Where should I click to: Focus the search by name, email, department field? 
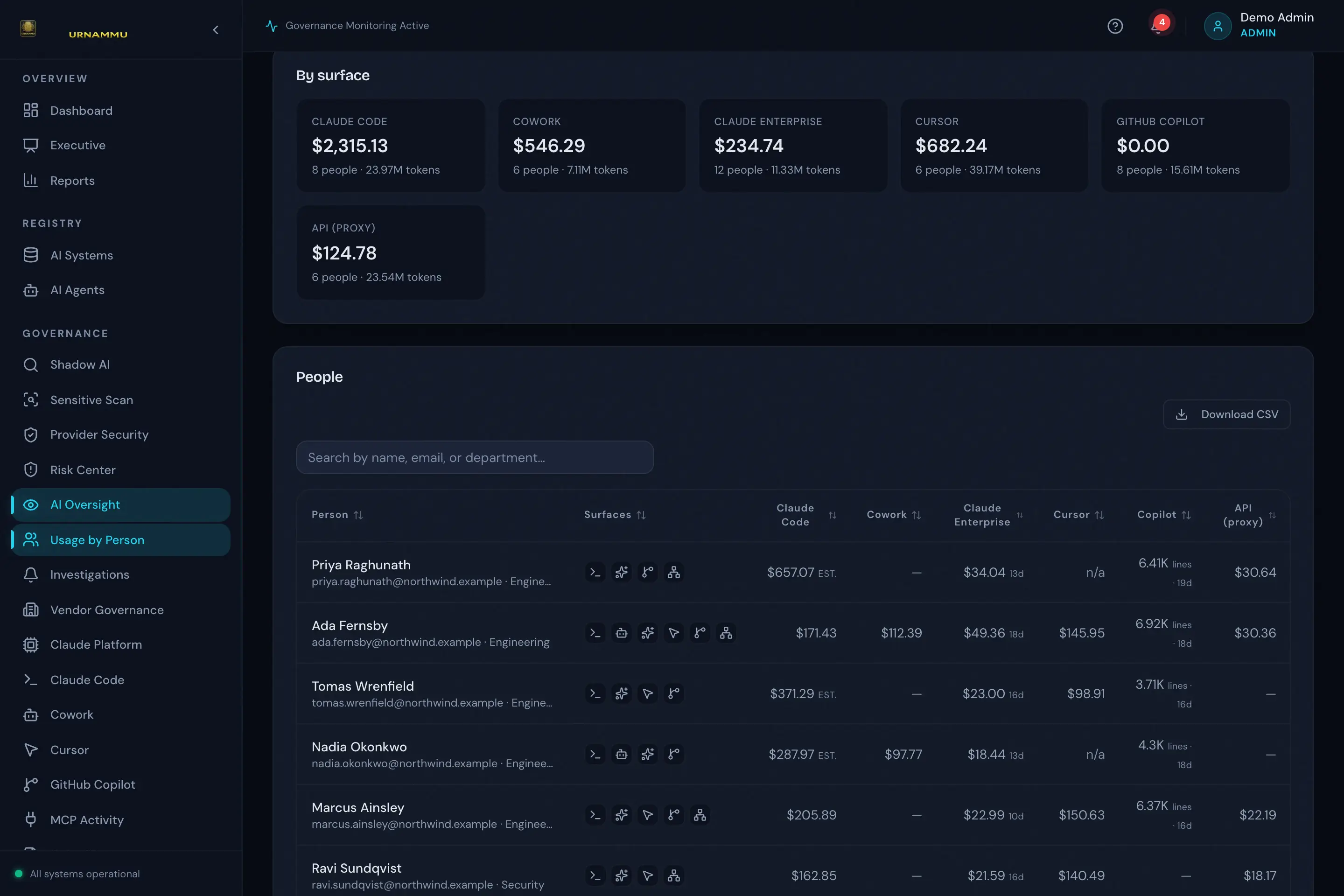(475, 457)
